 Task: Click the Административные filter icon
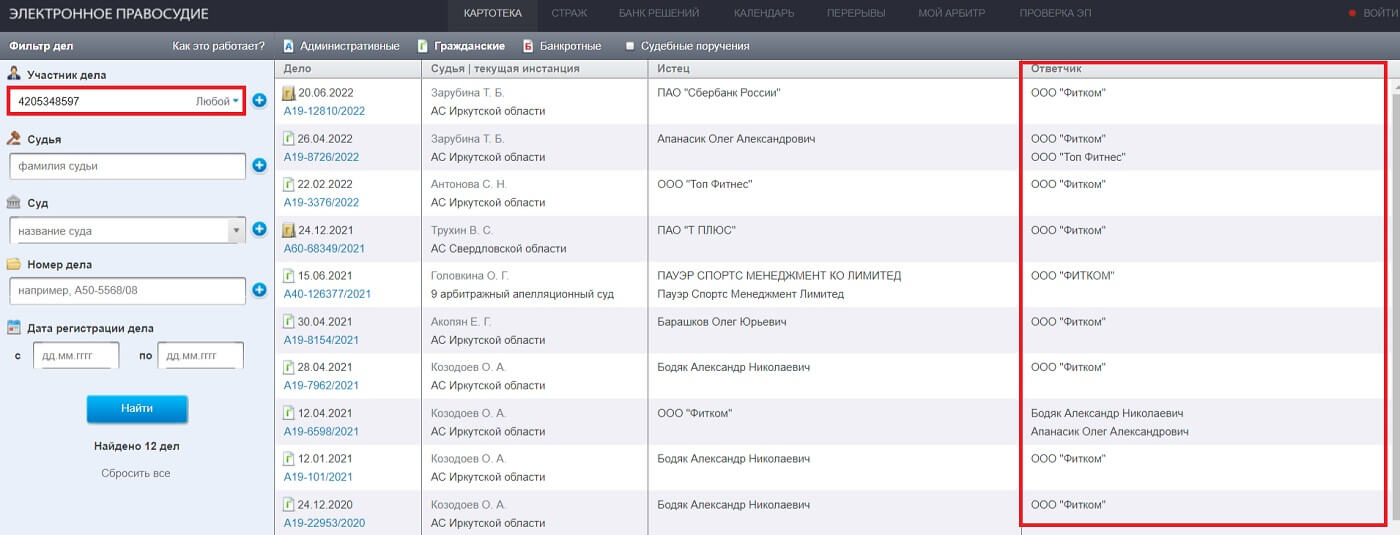[x=288, y=46]
